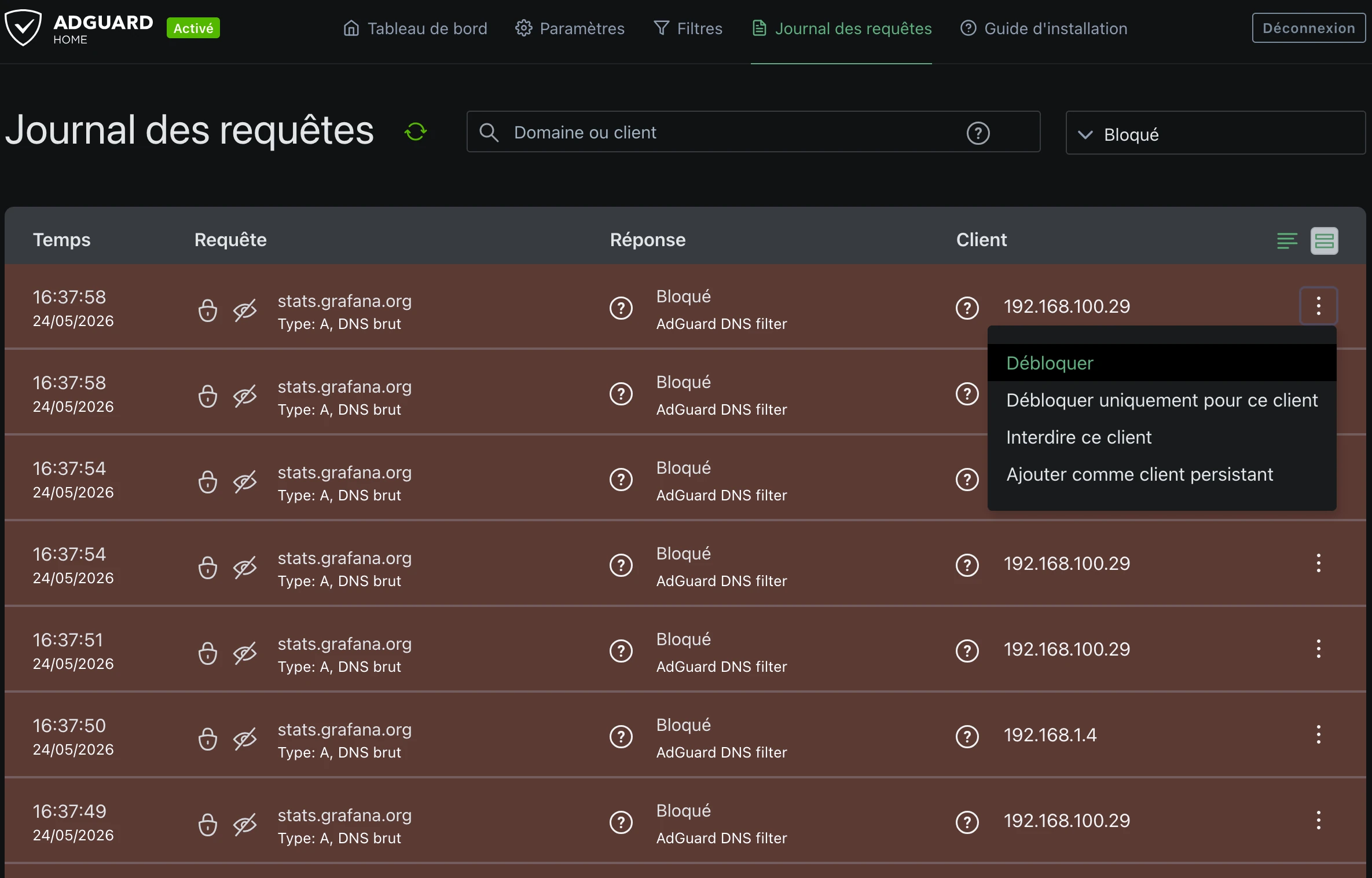Click client IP in the 16:37:49 row

click(x=1067, y=820)
